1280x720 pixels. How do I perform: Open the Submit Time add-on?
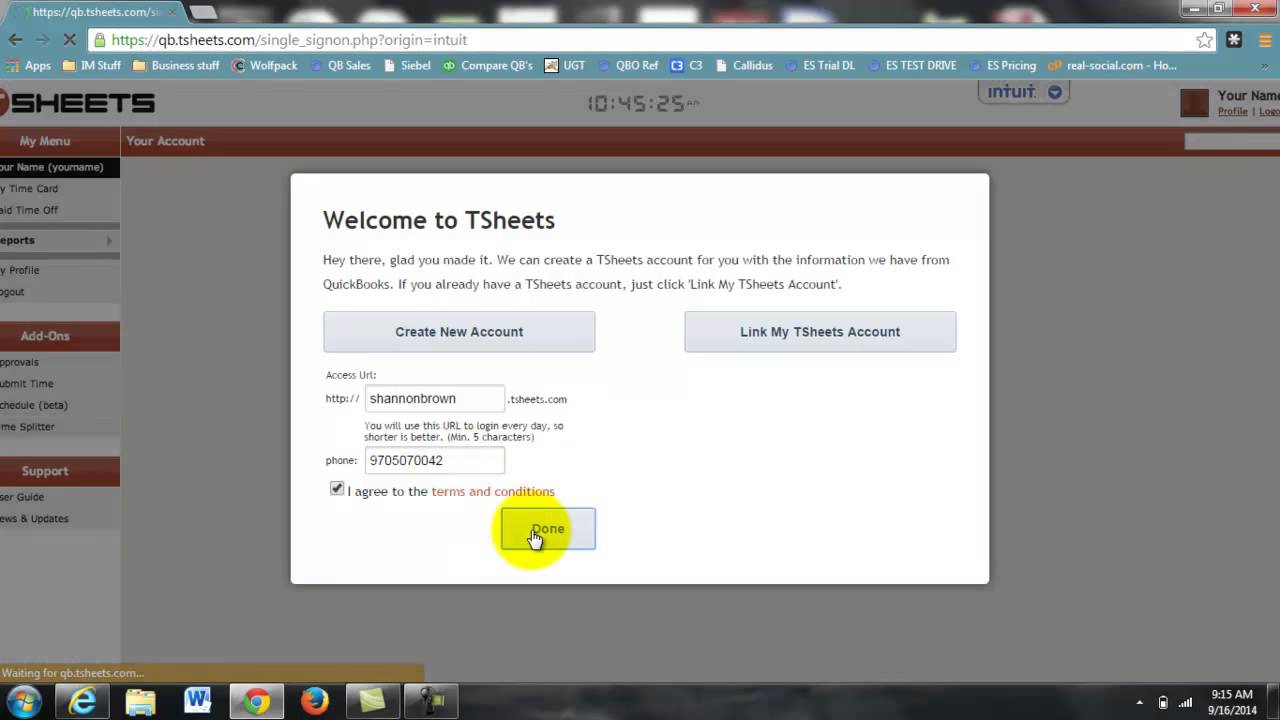[x=27, y=383]
